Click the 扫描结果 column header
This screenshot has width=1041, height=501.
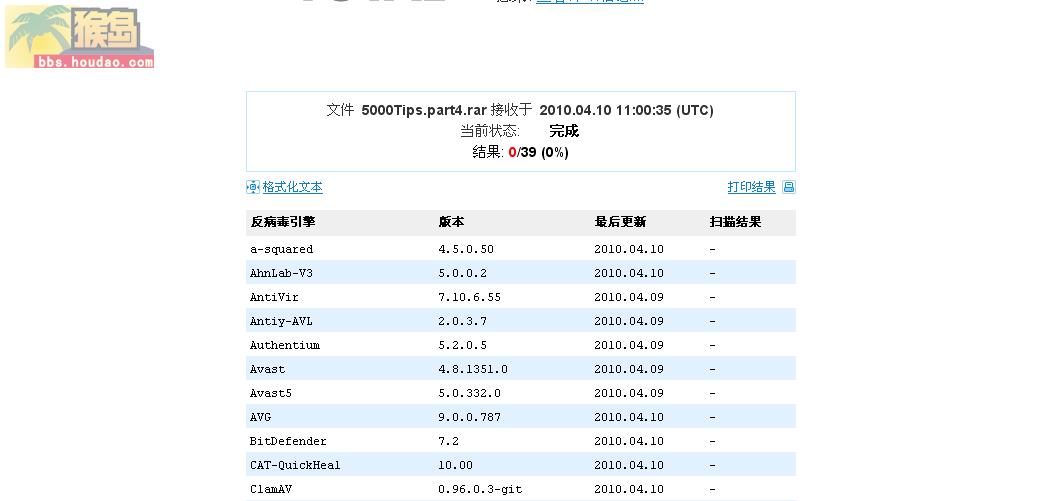pos(735,222)
